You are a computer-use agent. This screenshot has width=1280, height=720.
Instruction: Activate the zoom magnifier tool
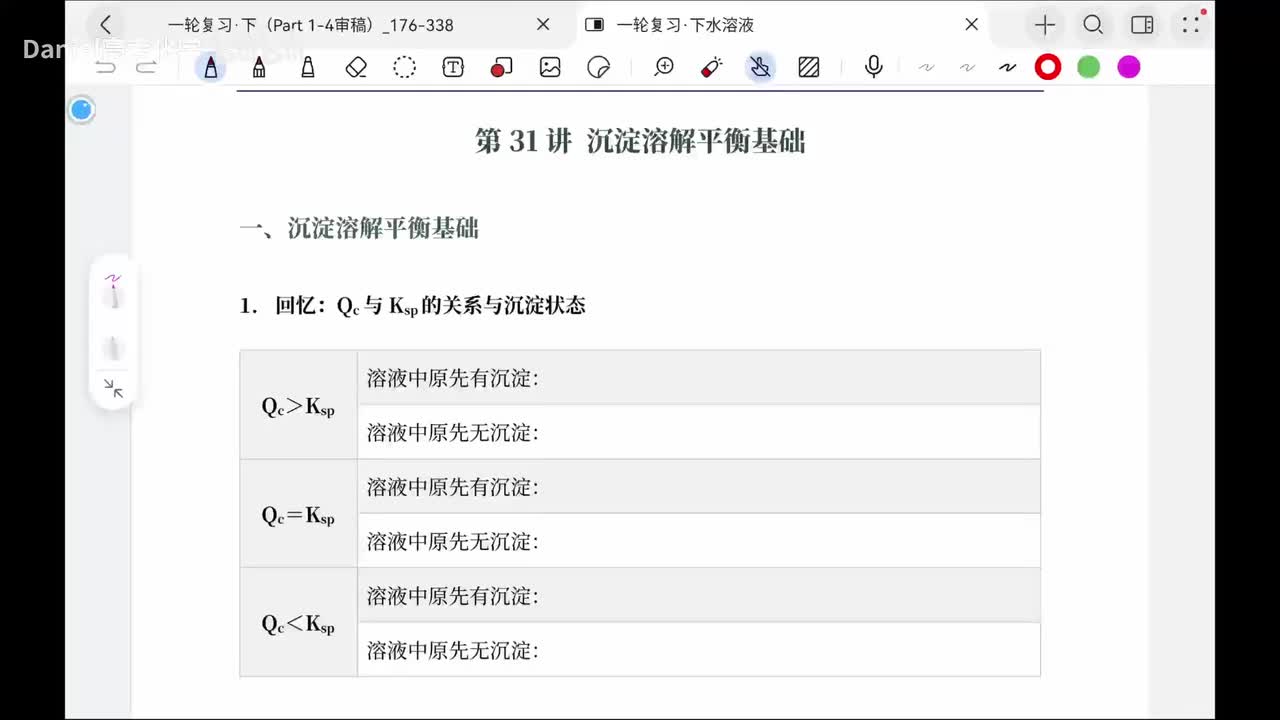point(664,67)
